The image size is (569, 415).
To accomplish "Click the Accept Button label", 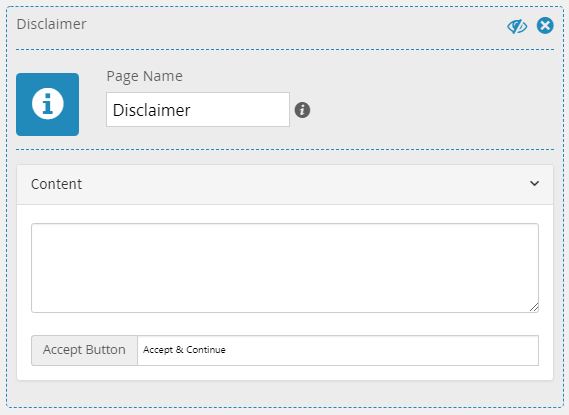I will [x=84, y=350].
